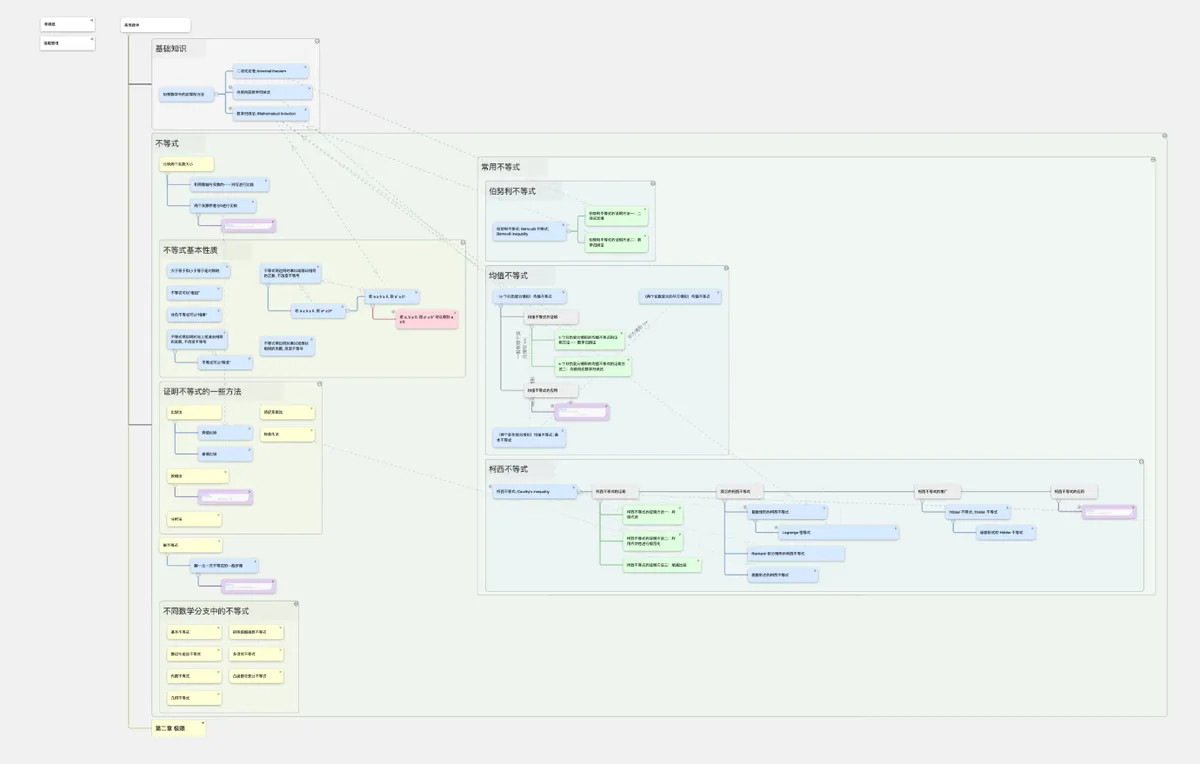
Task: Select the Riemann 积分 node
Action: coord(796,553)
